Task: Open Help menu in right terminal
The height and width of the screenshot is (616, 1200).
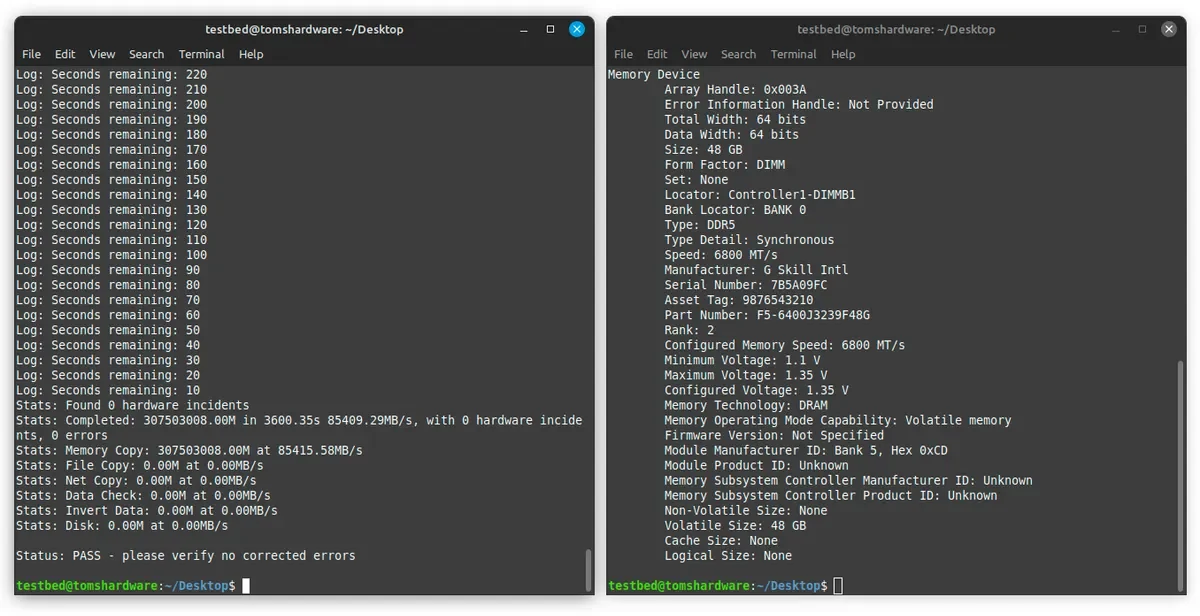Action: (x=843, y=54)
